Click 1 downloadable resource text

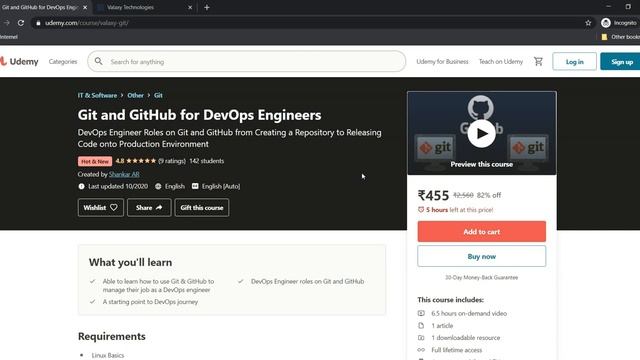[x=466, y=338]
